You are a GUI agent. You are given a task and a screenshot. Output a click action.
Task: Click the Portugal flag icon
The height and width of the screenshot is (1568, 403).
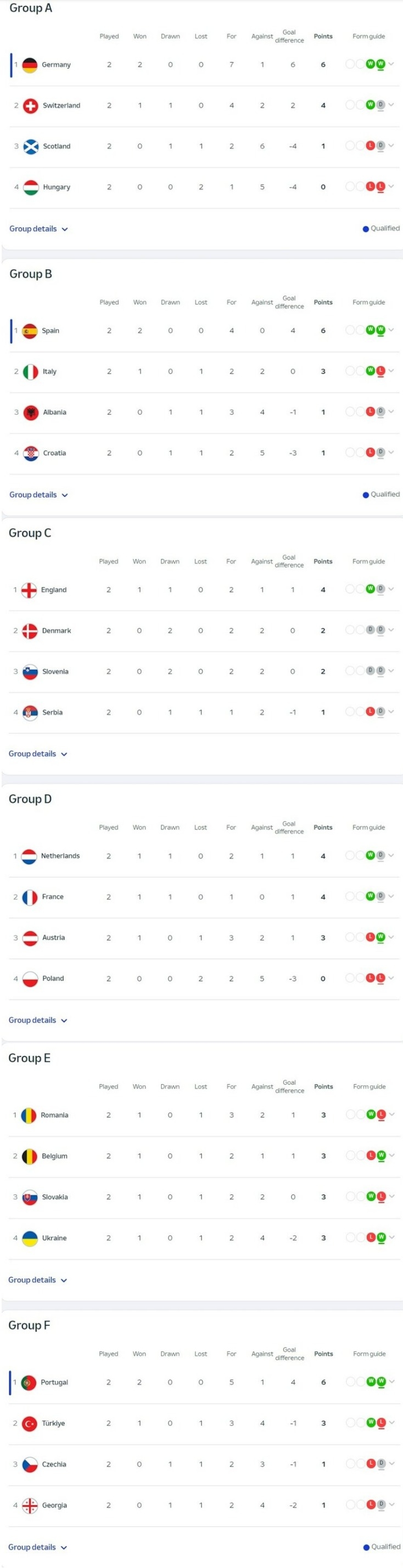[x=29, y=1382]
